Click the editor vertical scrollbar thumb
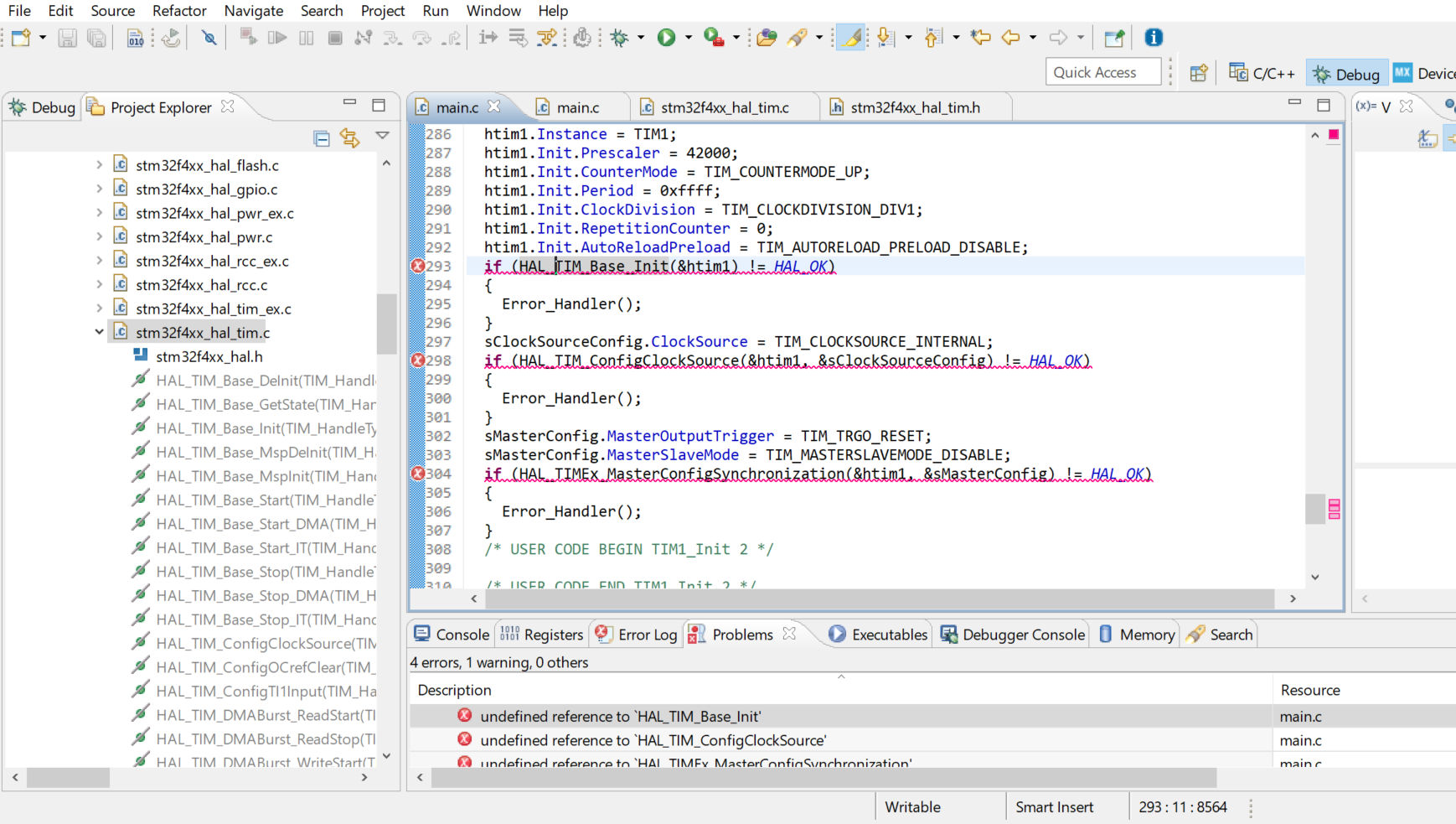The width and height of the screenshot is (1456, 824). (1315, 509)
